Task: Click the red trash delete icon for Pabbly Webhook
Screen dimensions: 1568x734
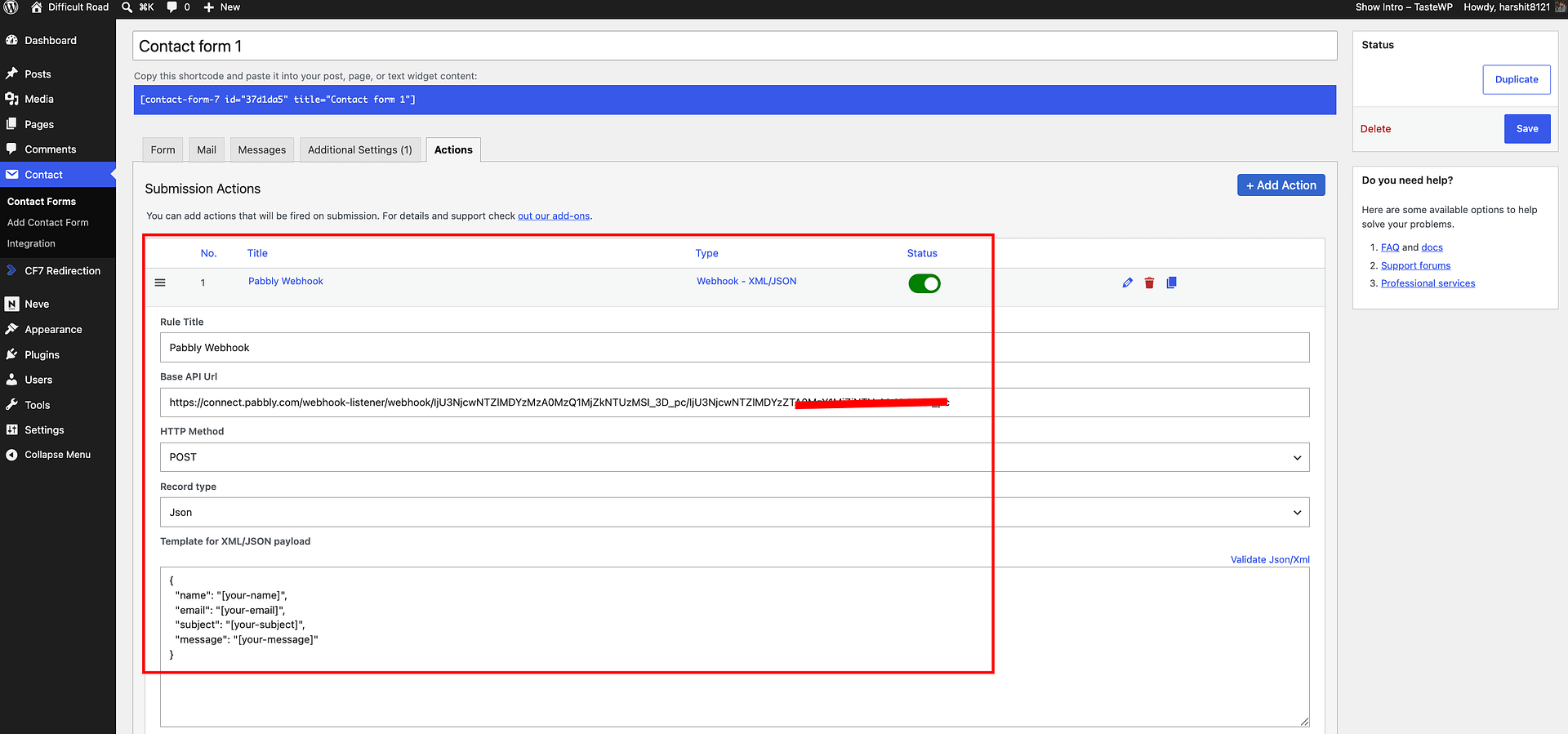Action: [x=1149, y=282]
